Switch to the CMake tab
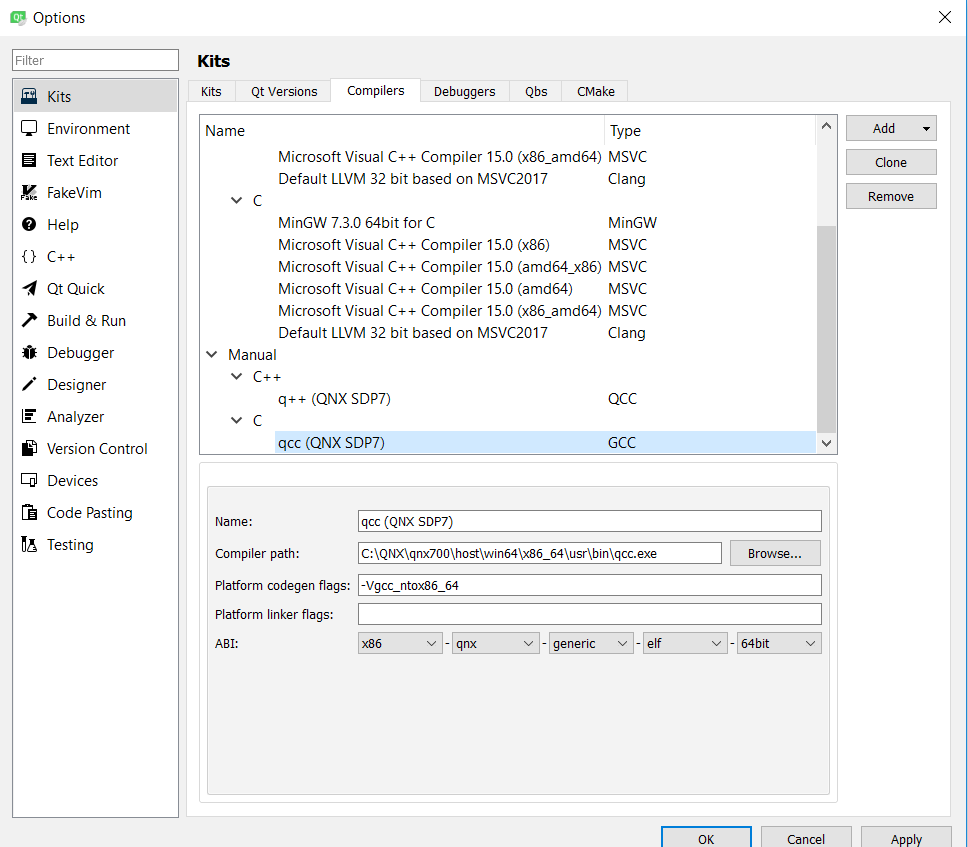Screen dimensions: 968x847 pos(596,91)
